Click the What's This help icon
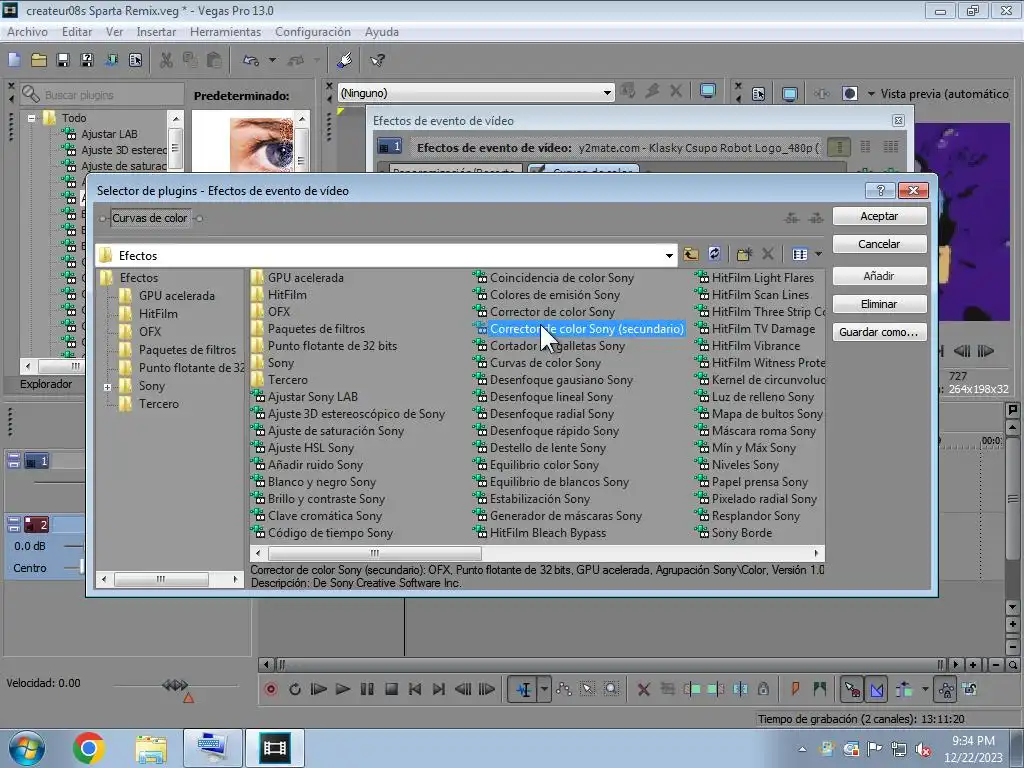Screen dimensions: 1024x768 pyautogui.click(x=377, y=60)
